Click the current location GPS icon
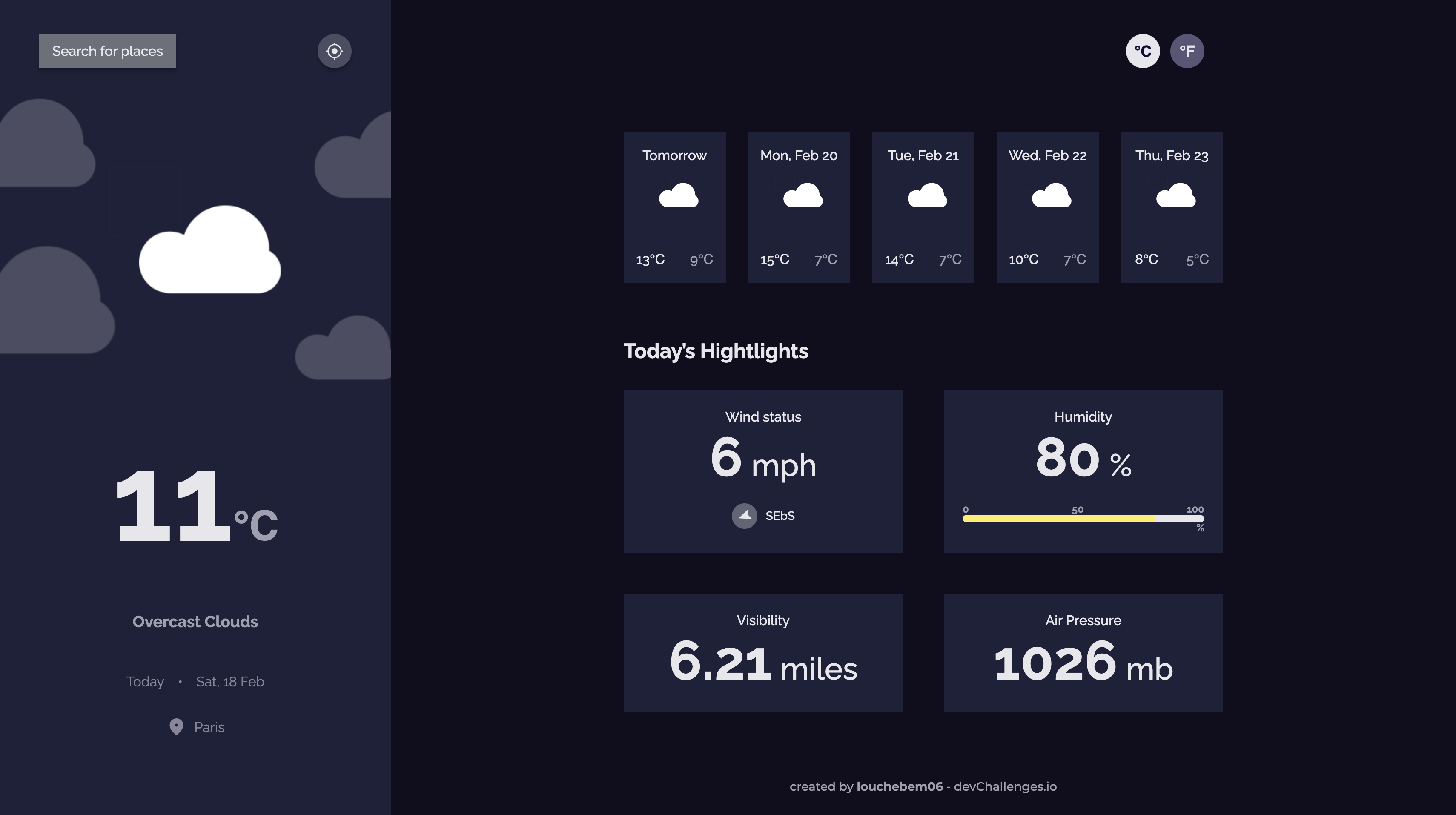1456x815 pixels. pyautogui.click(x=334, y=51)
